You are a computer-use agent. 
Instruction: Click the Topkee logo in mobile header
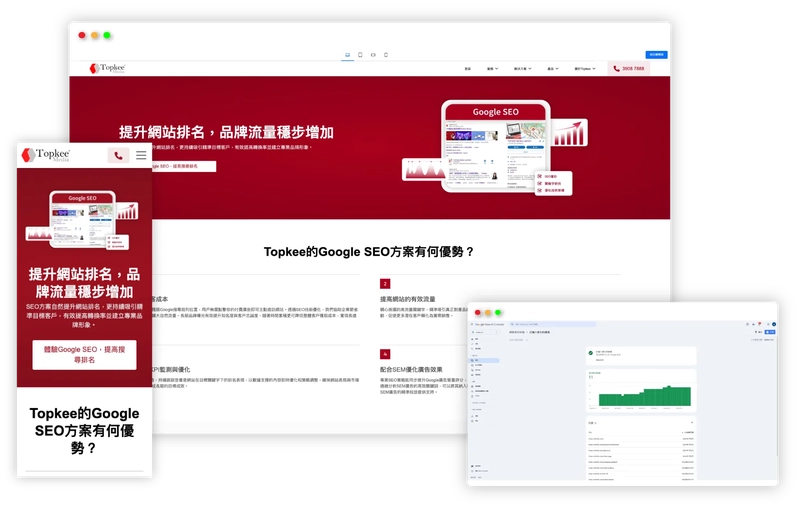tap(48, 155)
